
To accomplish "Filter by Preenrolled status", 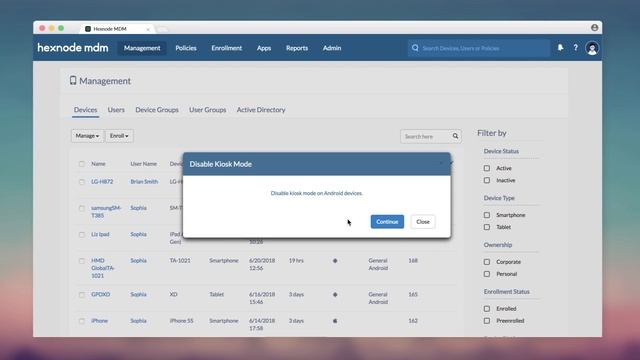I will click(x=487, y=321).
